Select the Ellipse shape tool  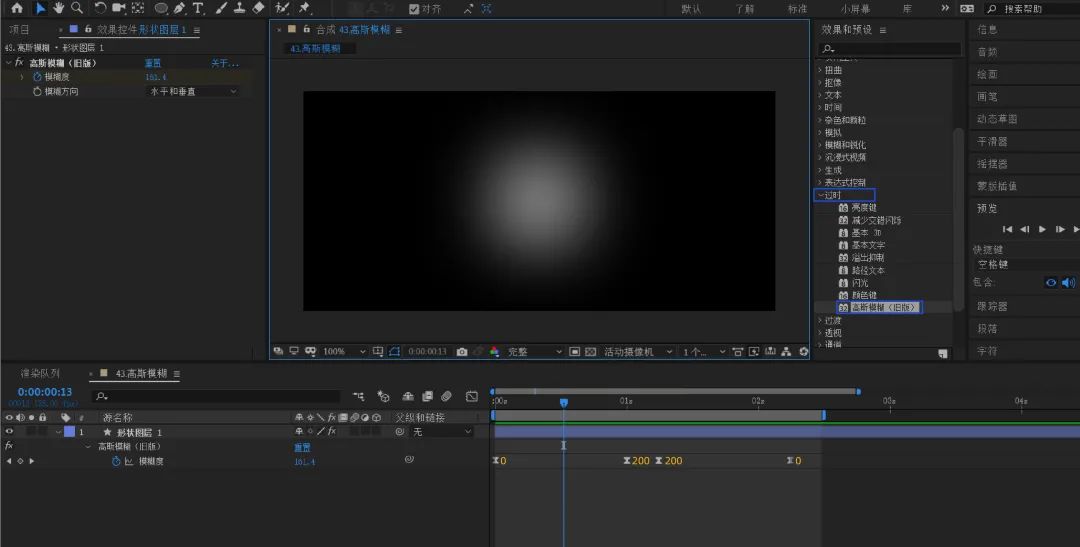[x=161, y=8]
